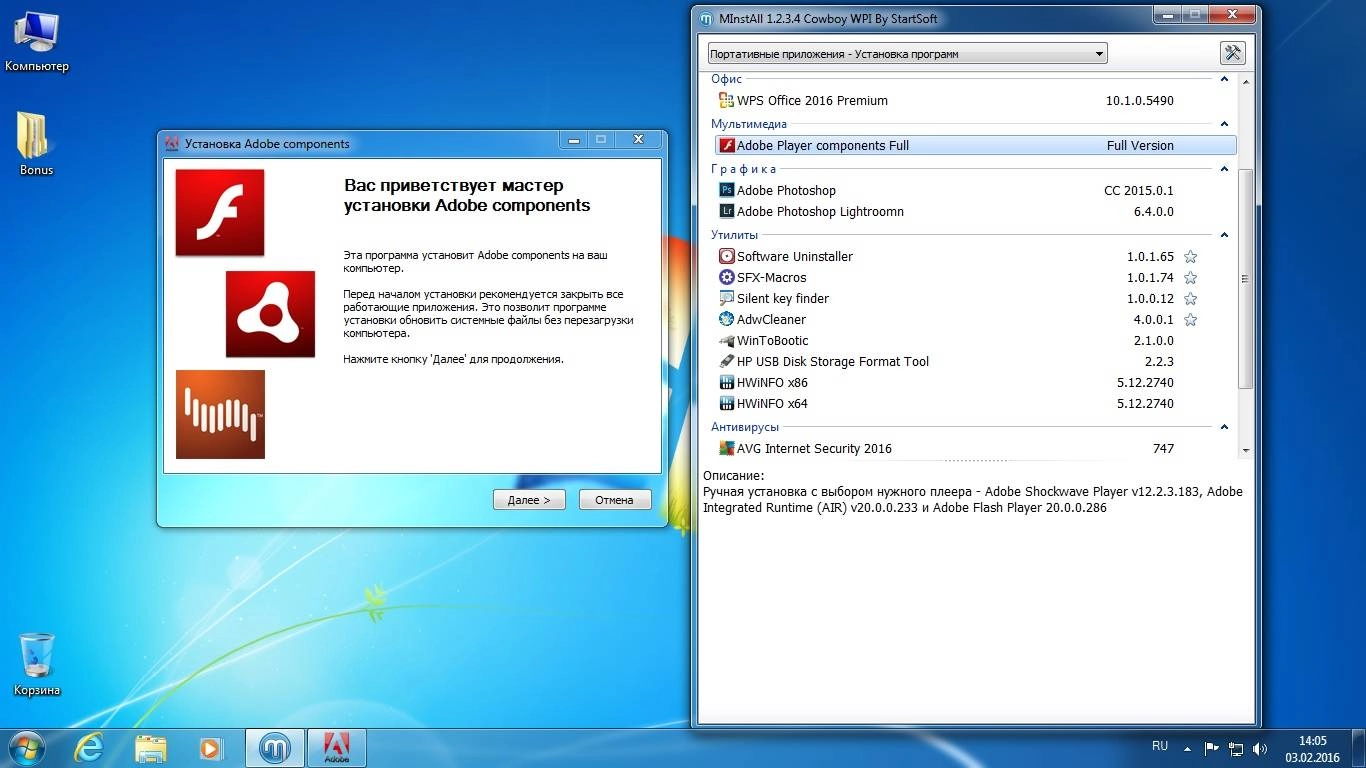Click the HWiNFO x64 icon
The height and width of the screenshot is (768, 1366).
pos(727,403)
